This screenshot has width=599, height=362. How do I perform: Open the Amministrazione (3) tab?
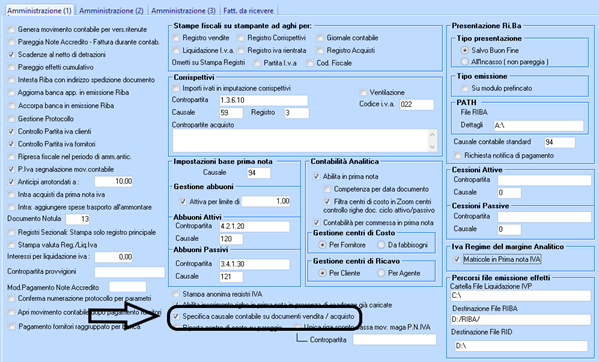click(x=183, y=11)
